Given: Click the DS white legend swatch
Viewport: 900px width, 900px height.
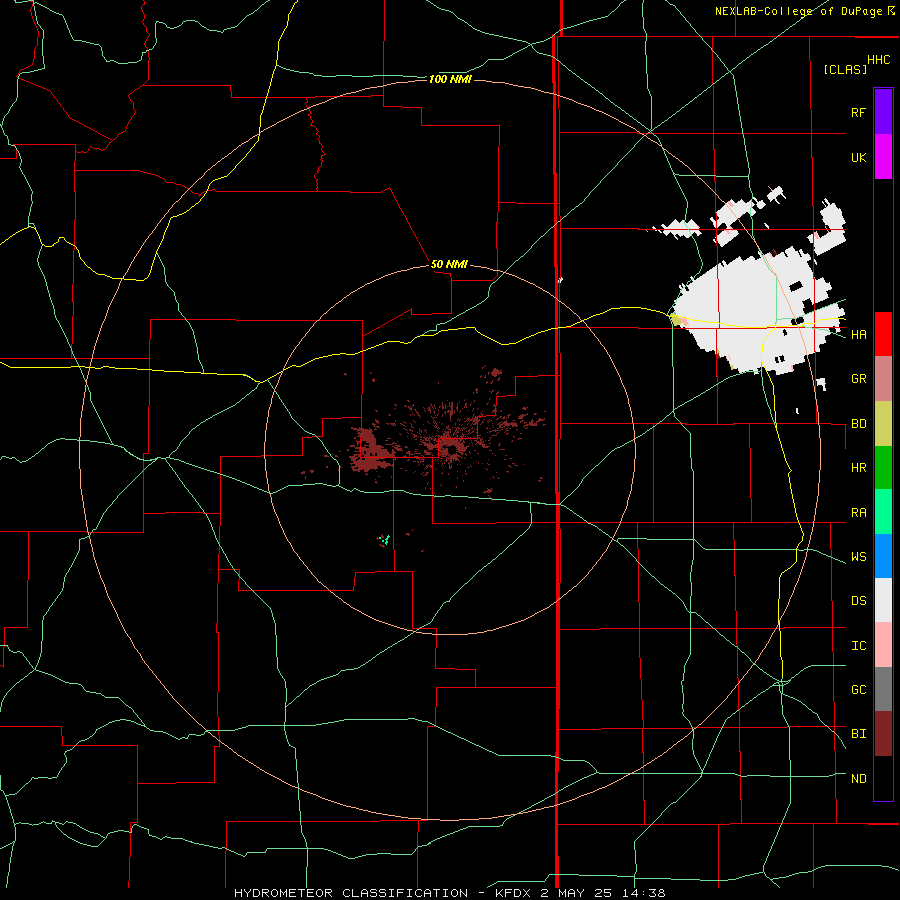Looking at the screenshot, I should click(883, 600).
